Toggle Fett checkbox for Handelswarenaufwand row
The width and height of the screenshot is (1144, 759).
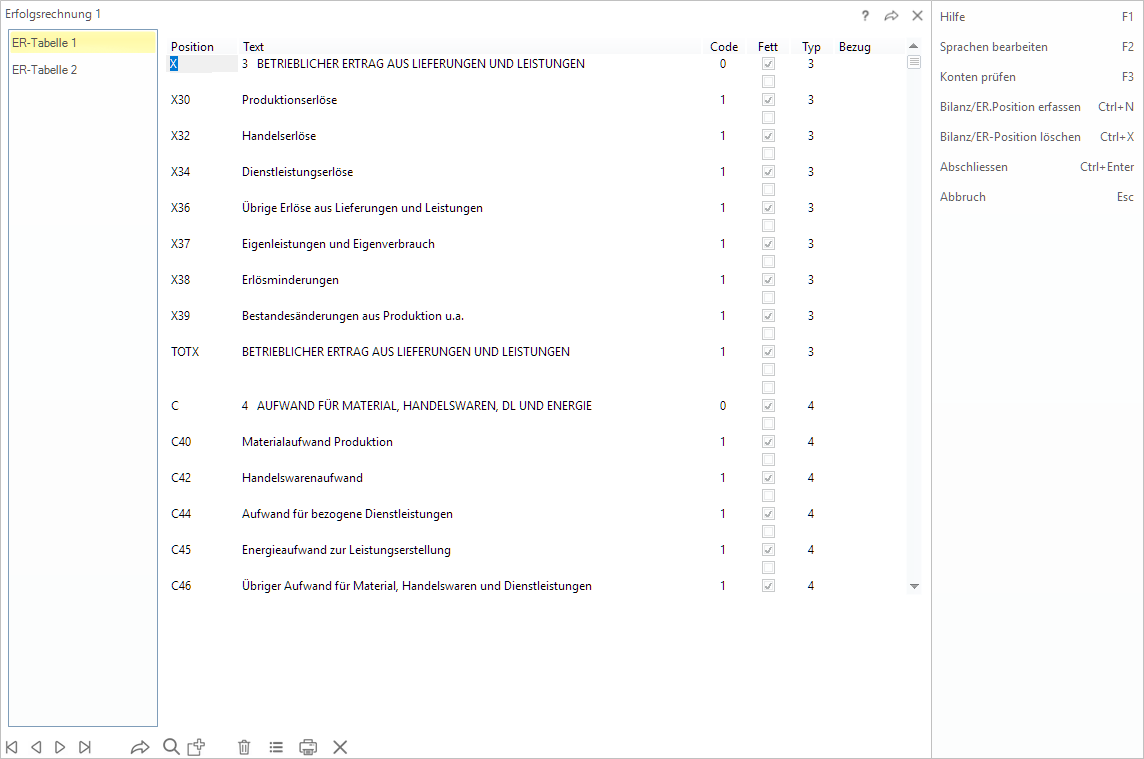pyautogui.click(x=768, y=478)
